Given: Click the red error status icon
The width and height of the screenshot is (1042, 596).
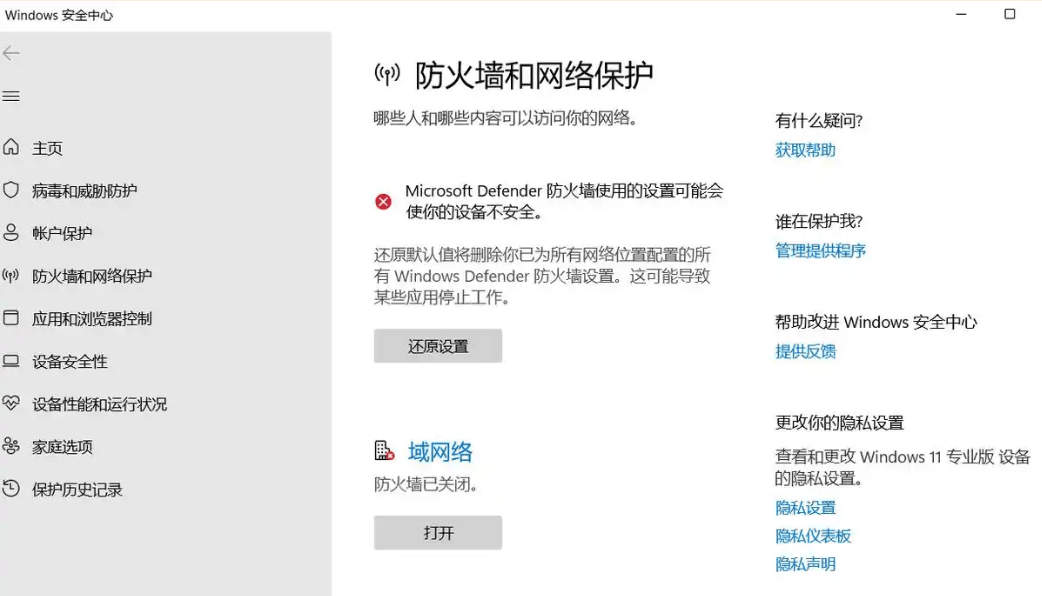Looking at the screenshot, I should [383, 201].
